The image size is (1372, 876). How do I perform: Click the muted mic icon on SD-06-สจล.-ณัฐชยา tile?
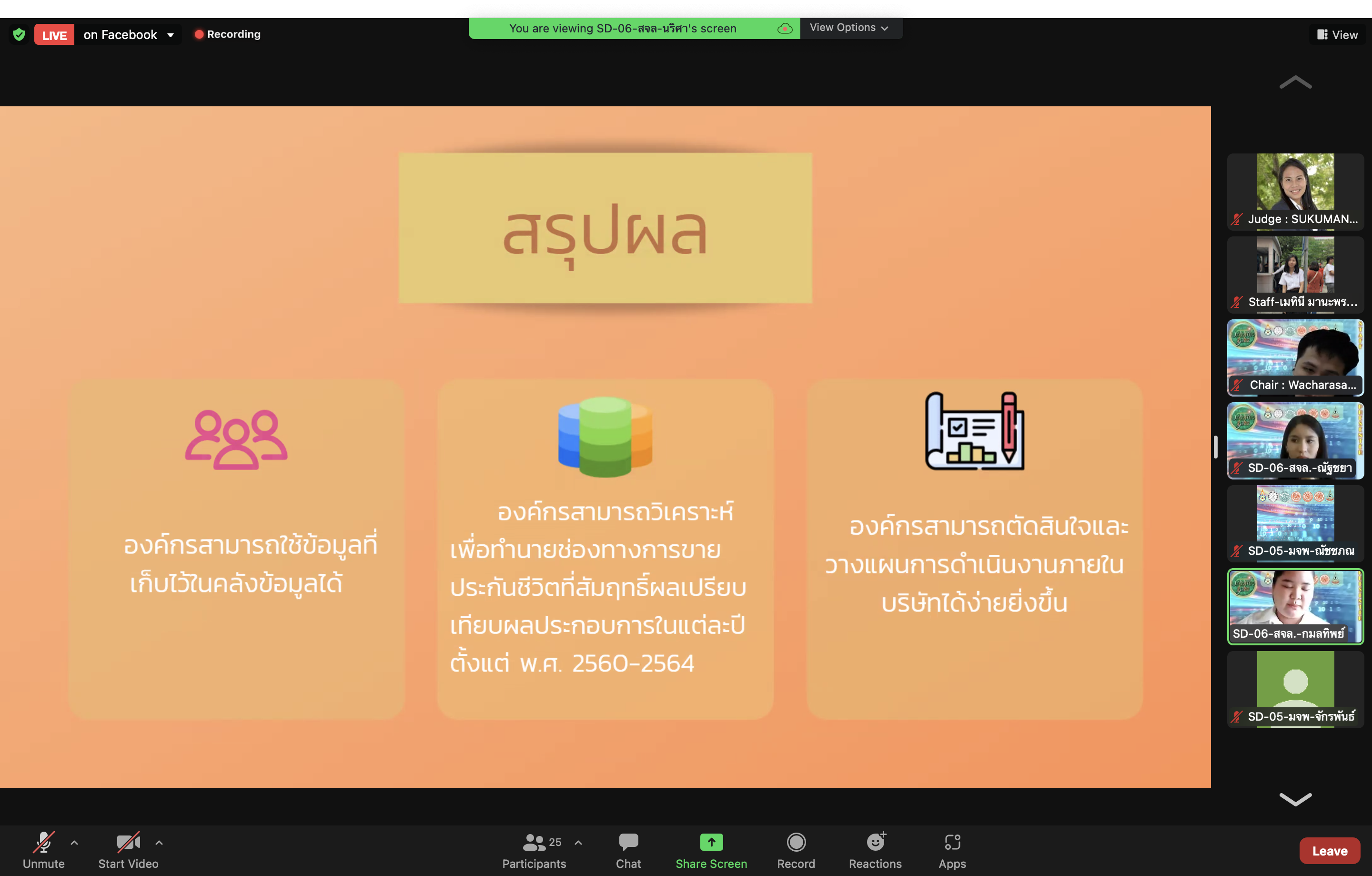click(1236, 468)
